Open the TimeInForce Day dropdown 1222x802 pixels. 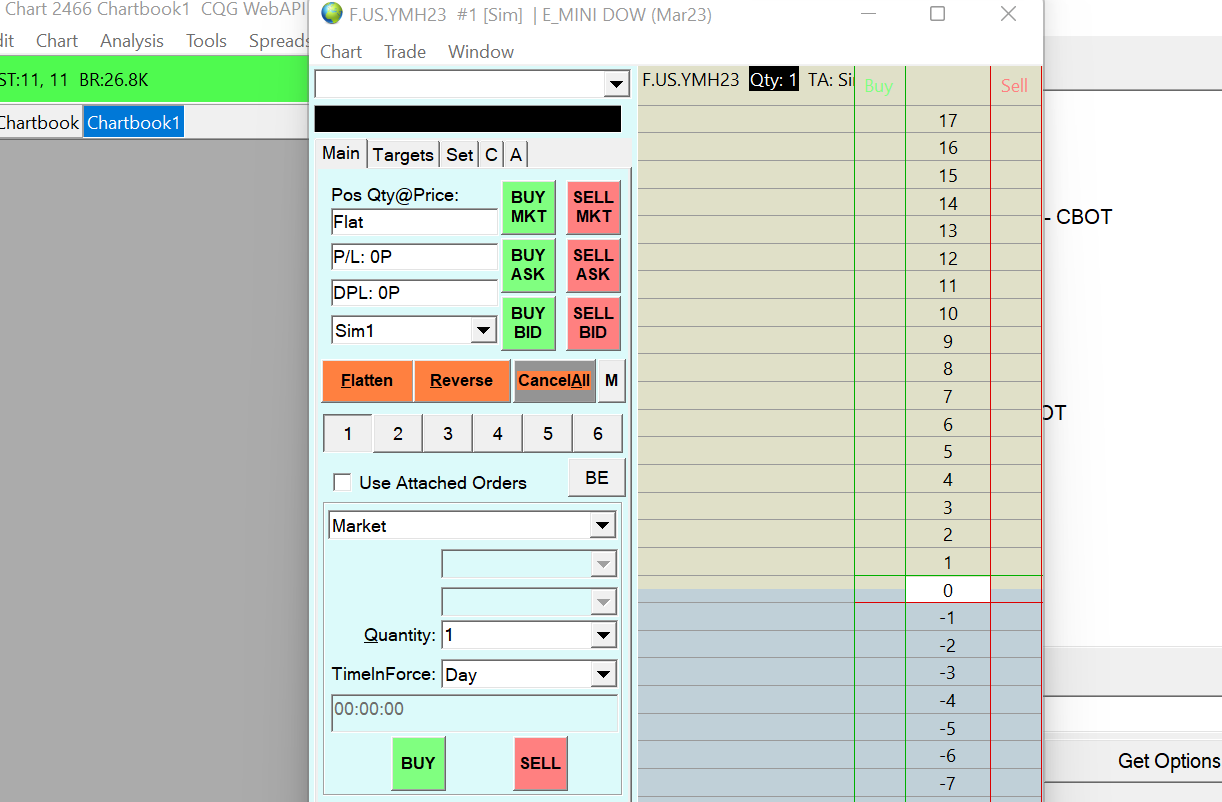(603, 675)
